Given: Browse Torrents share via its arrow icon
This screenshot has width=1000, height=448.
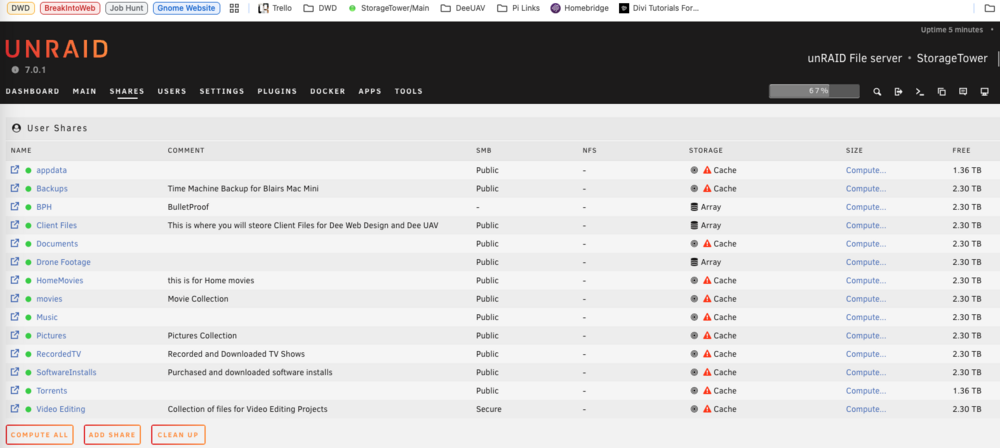Looking at the screenshot, I should pyautogui.click(x=15, y=390).
